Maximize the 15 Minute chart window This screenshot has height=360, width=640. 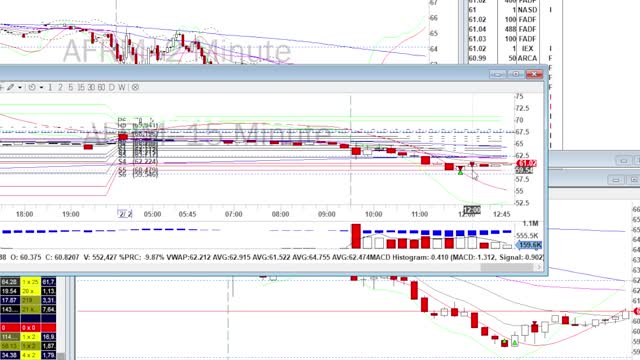point(516,74)
